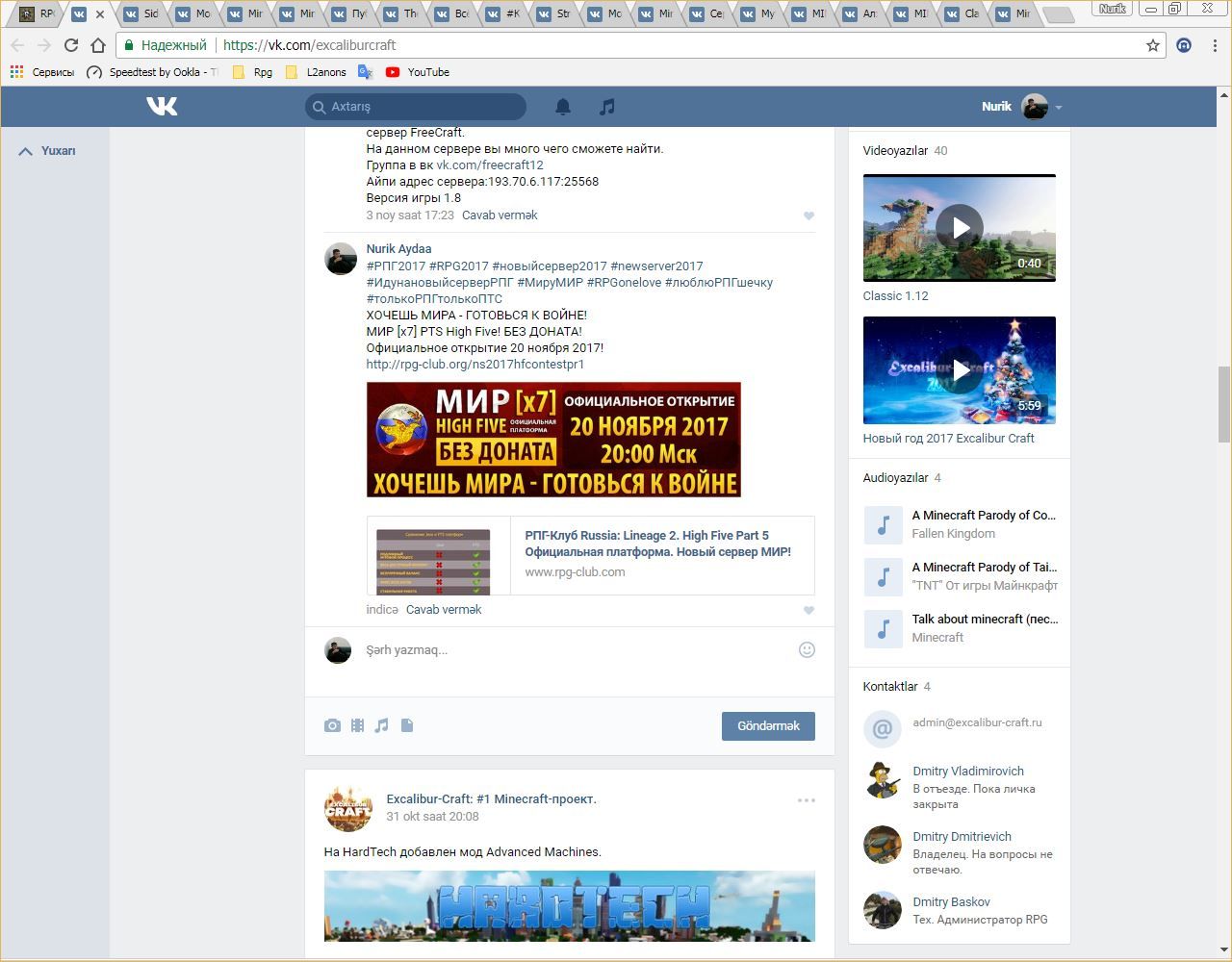Play the Talk about minecraft track
This screenshot has height=962, width=1232.
(883, 629)
